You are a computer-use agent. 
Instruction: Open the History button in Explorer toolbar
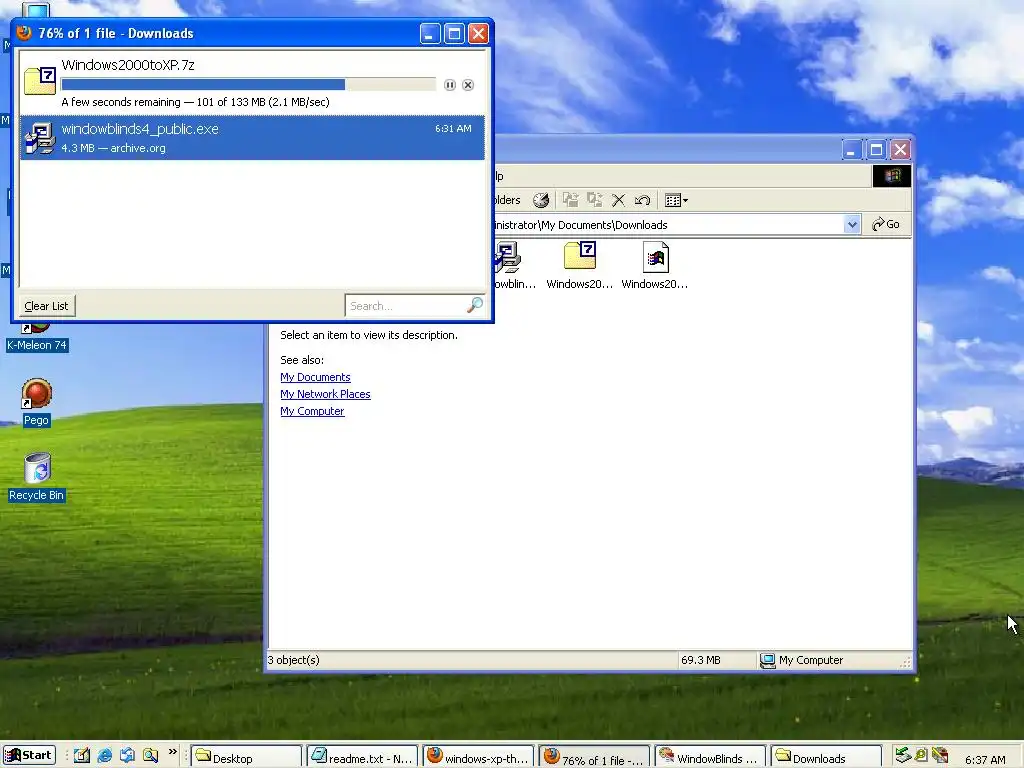[541, 200]
